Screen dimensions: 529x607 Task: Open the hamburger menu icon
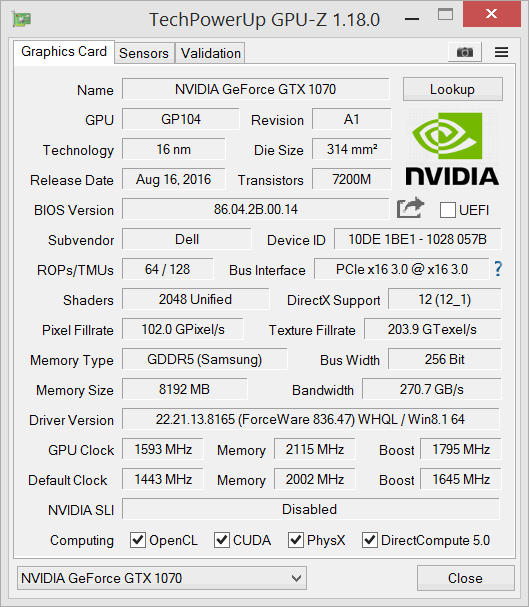pyautogui.click(x=501, y=52)
